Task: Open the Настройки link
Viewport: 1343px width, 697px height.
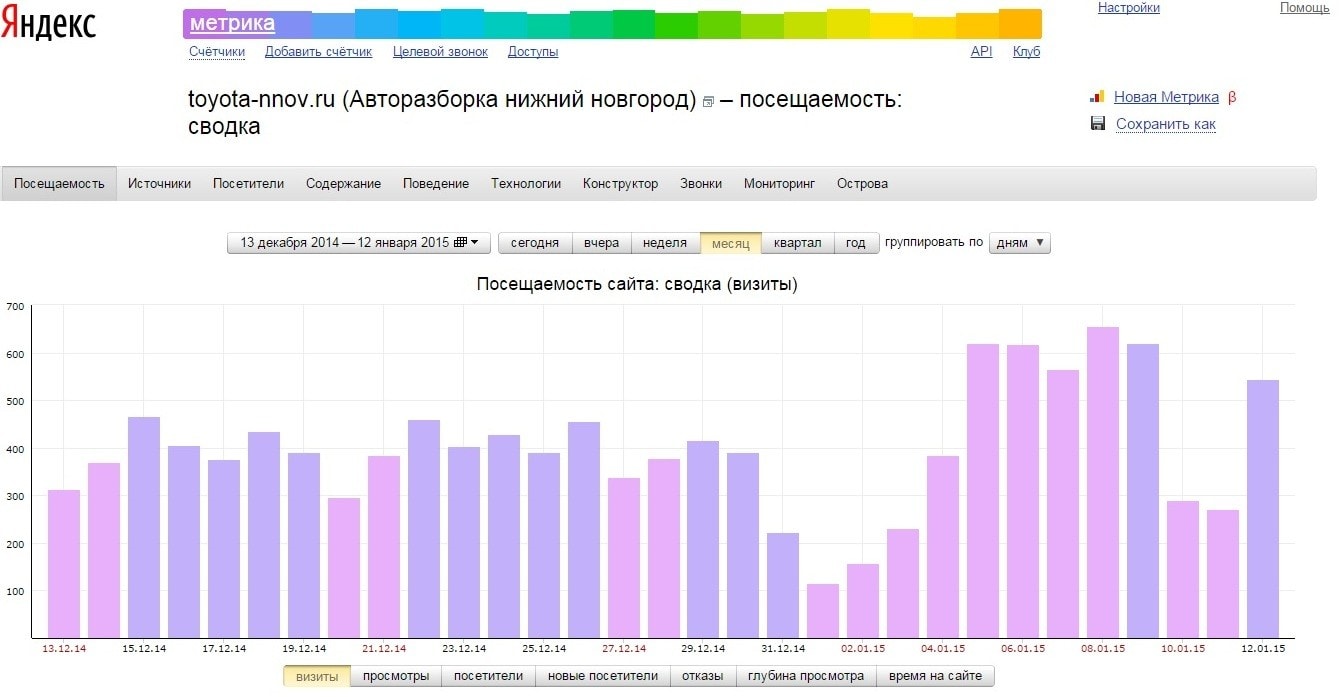Action: tap(1129, 8)
